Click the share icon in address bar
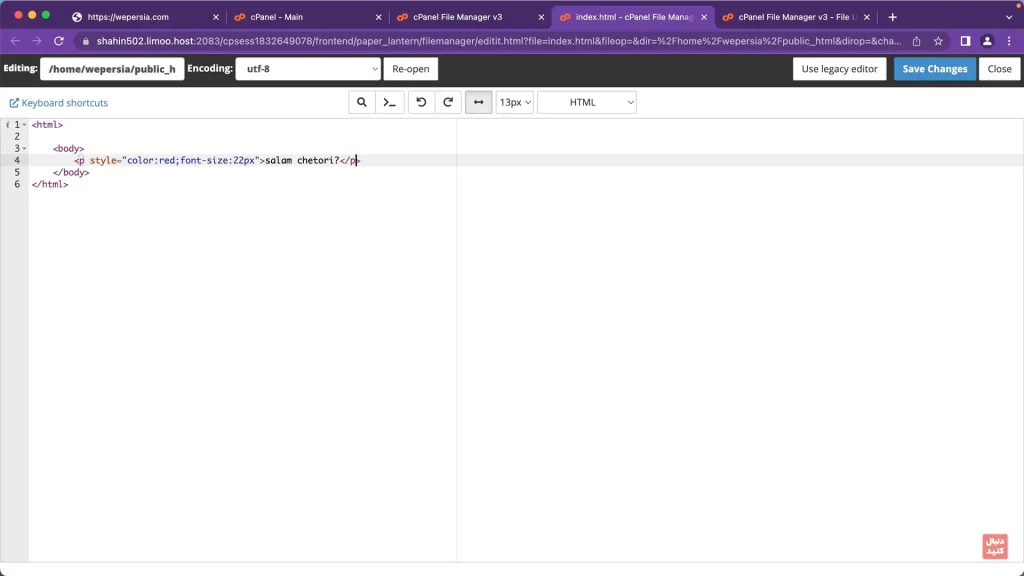The image size is (1024, 576). [916, 41]
